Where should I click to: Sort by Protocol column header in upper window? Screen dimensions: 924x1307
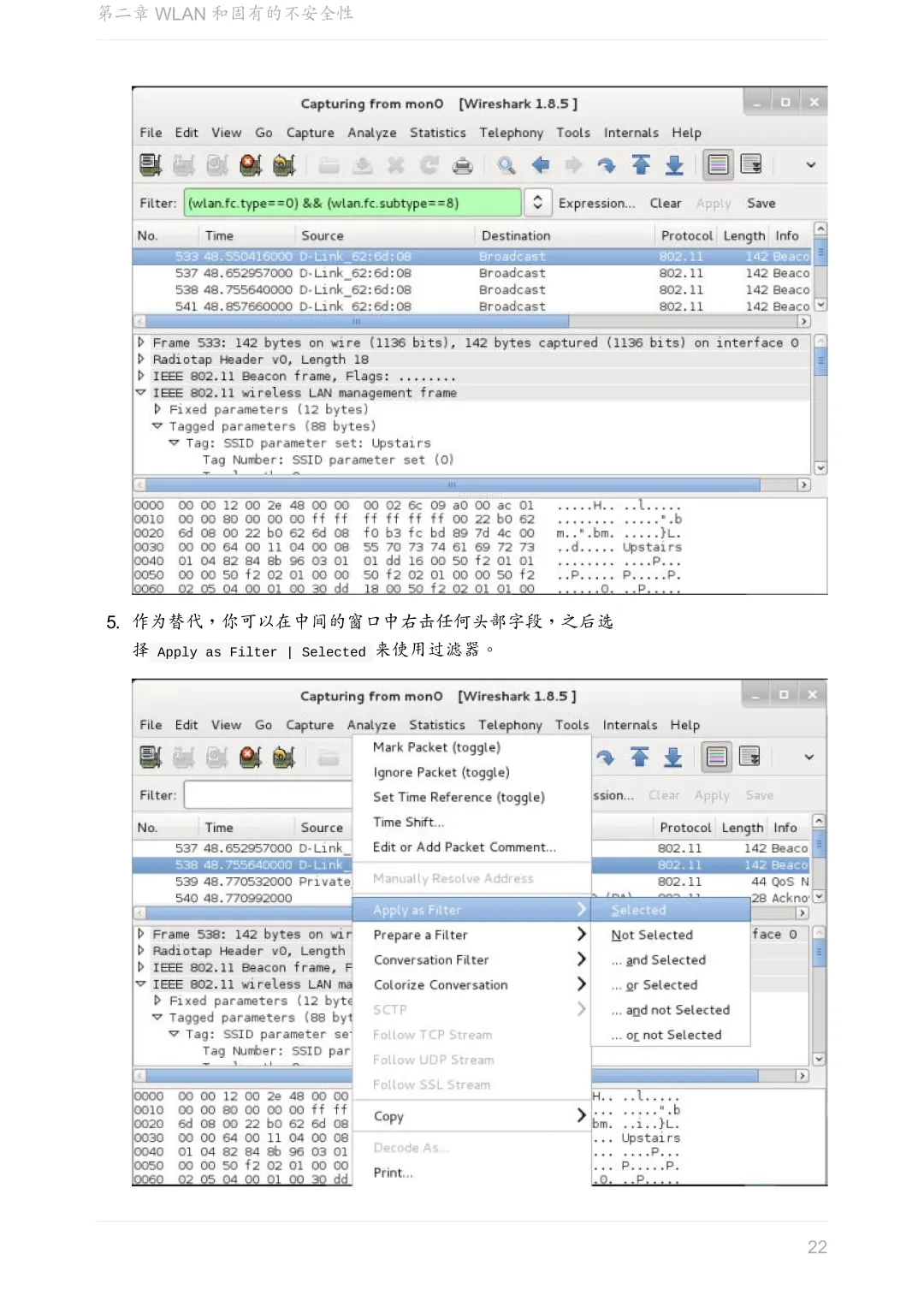click(686, 235)
